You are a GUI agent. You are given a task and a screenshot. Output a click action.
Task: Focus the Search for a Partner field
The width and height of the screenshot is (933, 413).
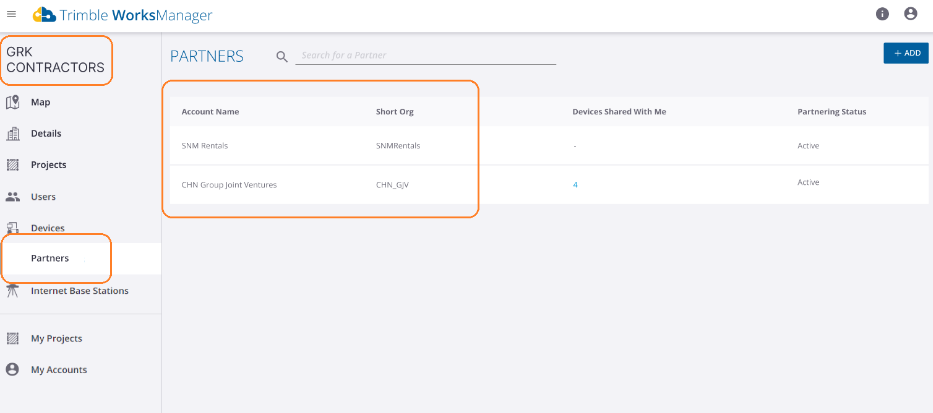[425, 55]
